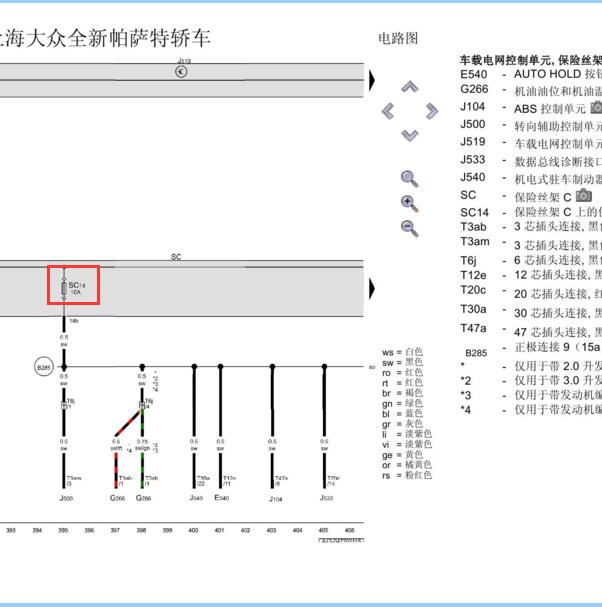Select the J500 转向辅助控制单元 legend row
602x607 pixels.
click(x=531, y=125)
